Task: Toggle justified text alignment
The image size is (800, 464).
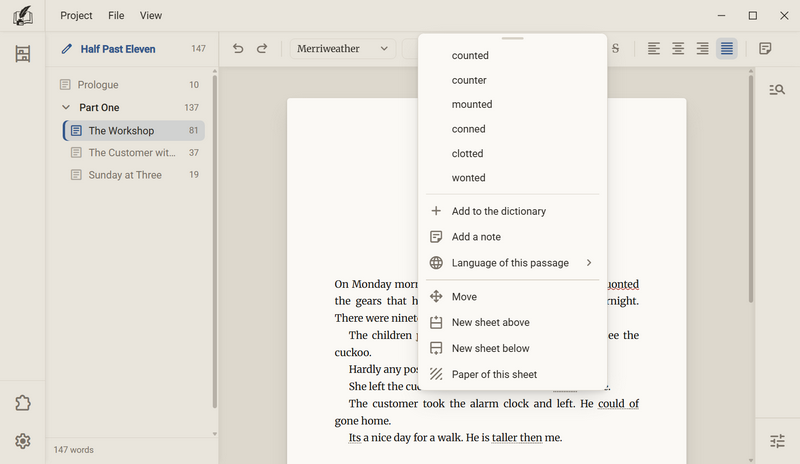Action: tap(727, 48)
